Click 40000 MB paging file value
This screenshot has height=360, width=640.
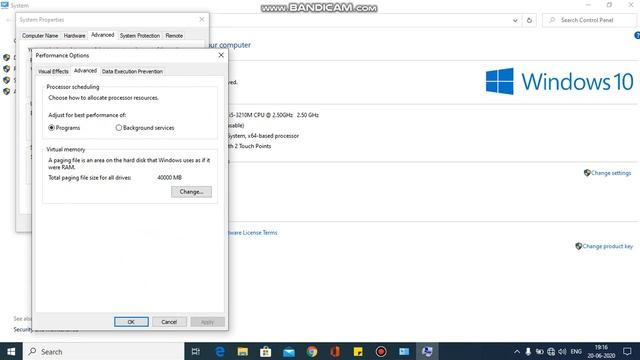tap(169, 178)
